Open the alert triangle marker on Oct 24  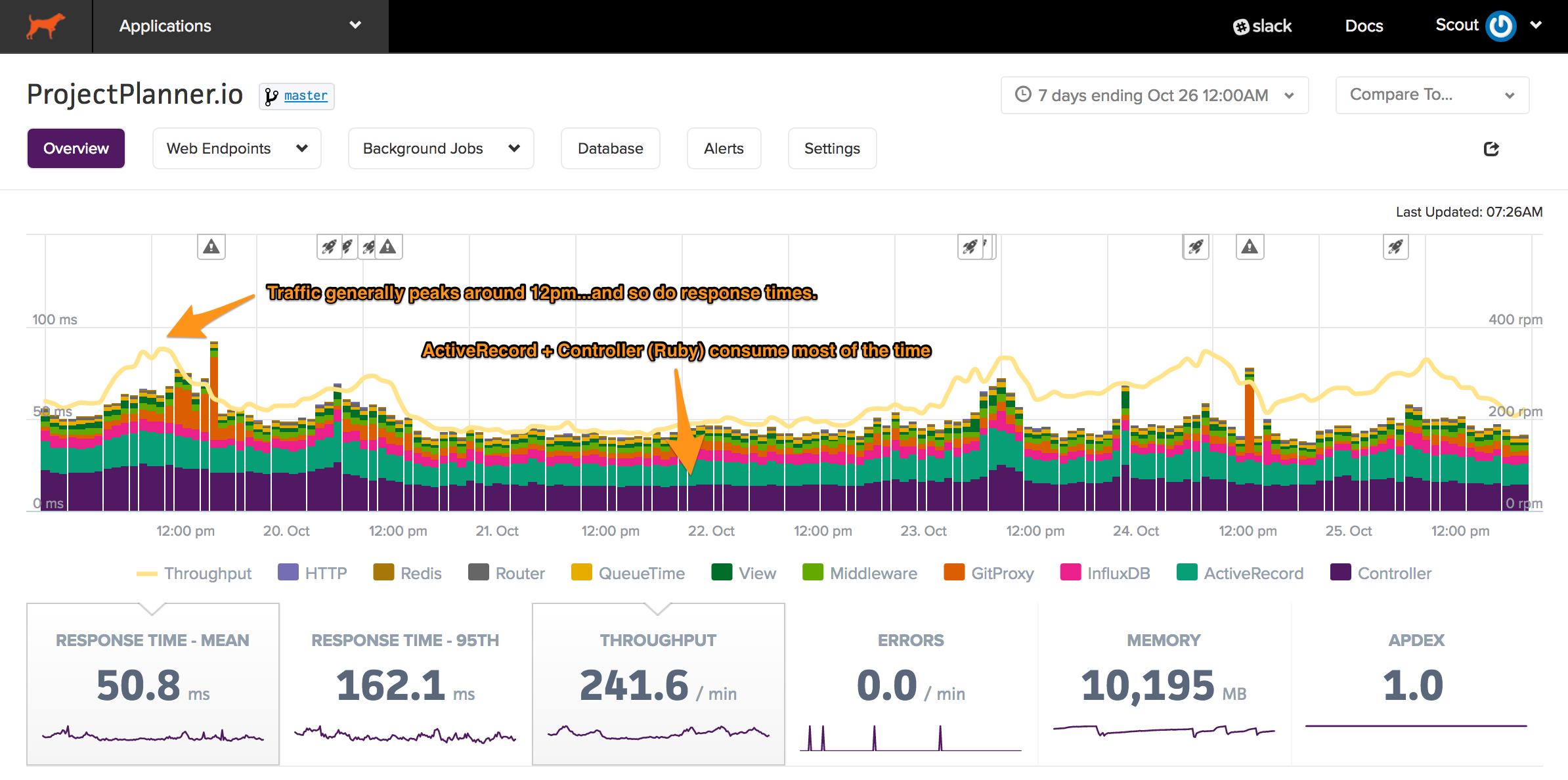pyautogui.click(x=1250, y=247)
